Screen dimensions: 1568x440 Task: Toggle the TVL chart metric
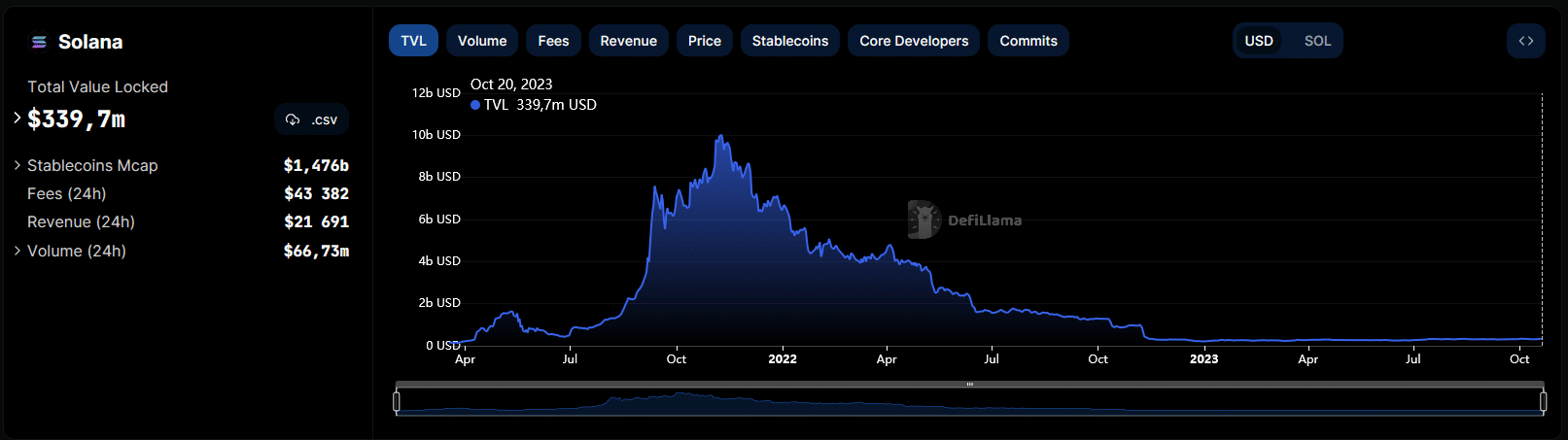click(x=413, y=41)
